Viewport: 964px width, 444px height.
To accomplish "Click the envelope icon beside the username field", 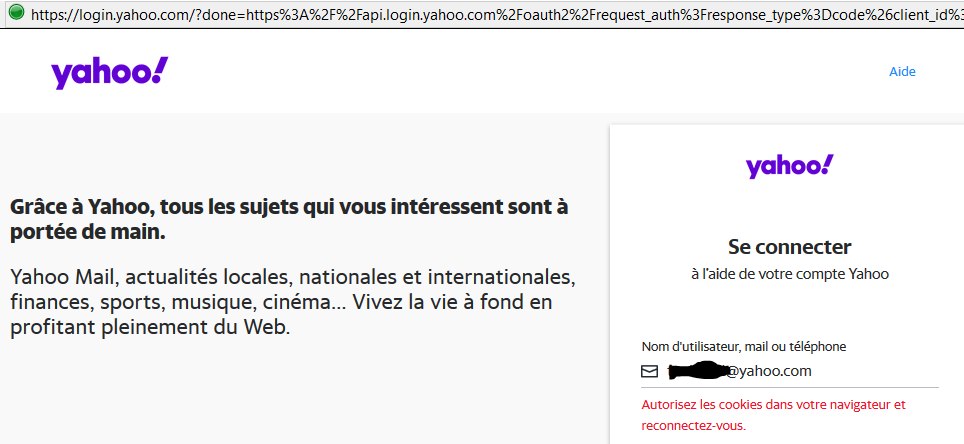I will tap(649, 371).
